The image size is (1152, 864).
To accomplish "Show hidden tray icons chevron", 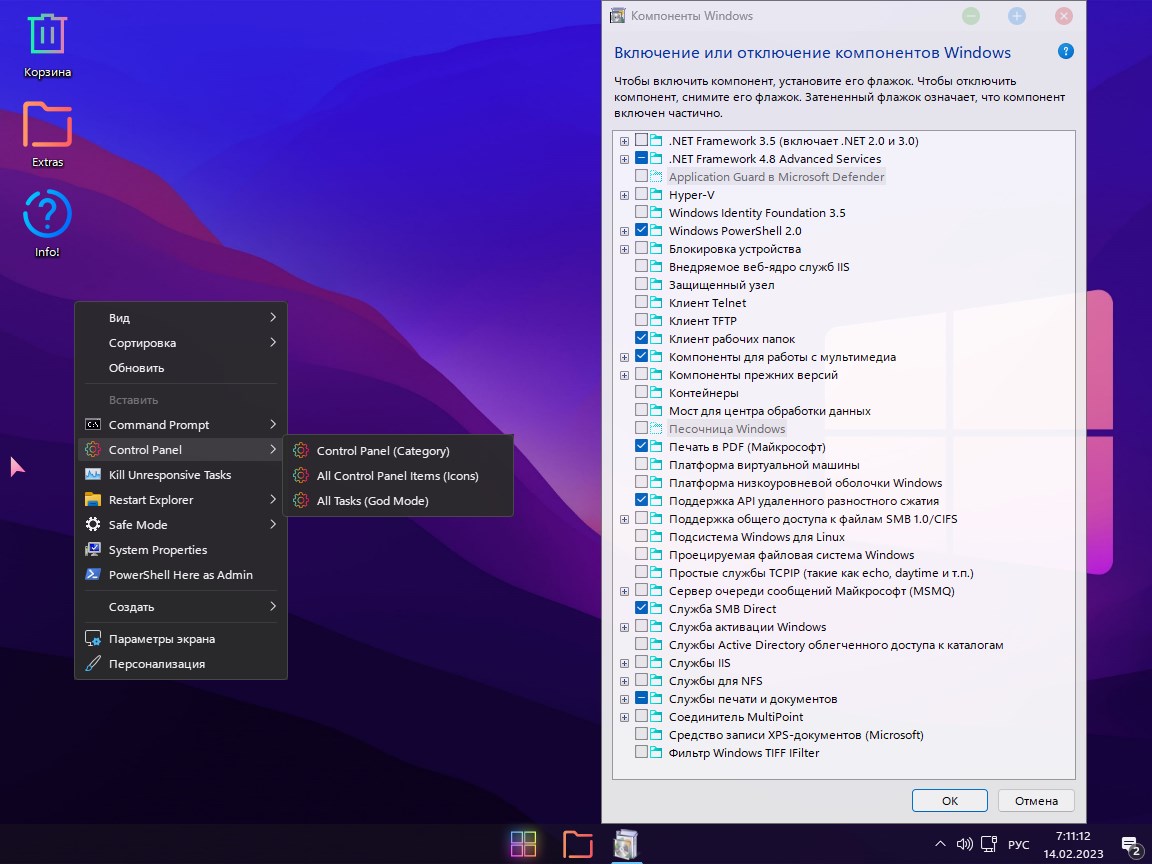I will [940, 845].
